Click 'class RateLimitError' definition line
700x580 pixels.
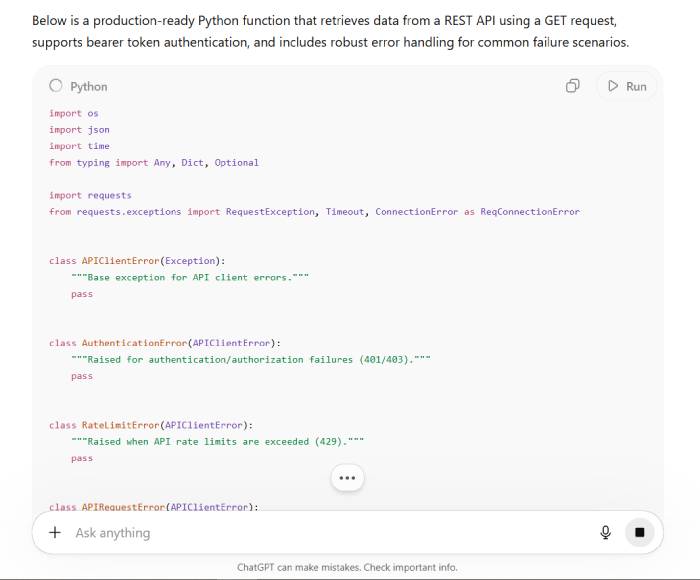click(151, 425)
